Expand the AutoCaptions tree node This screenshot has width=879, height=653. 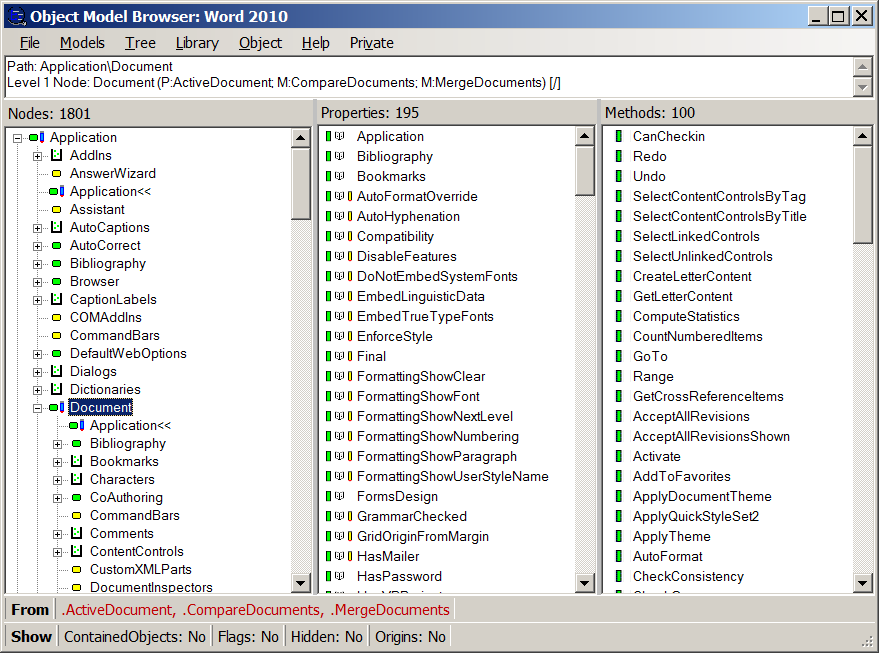(x=37, y=228)
